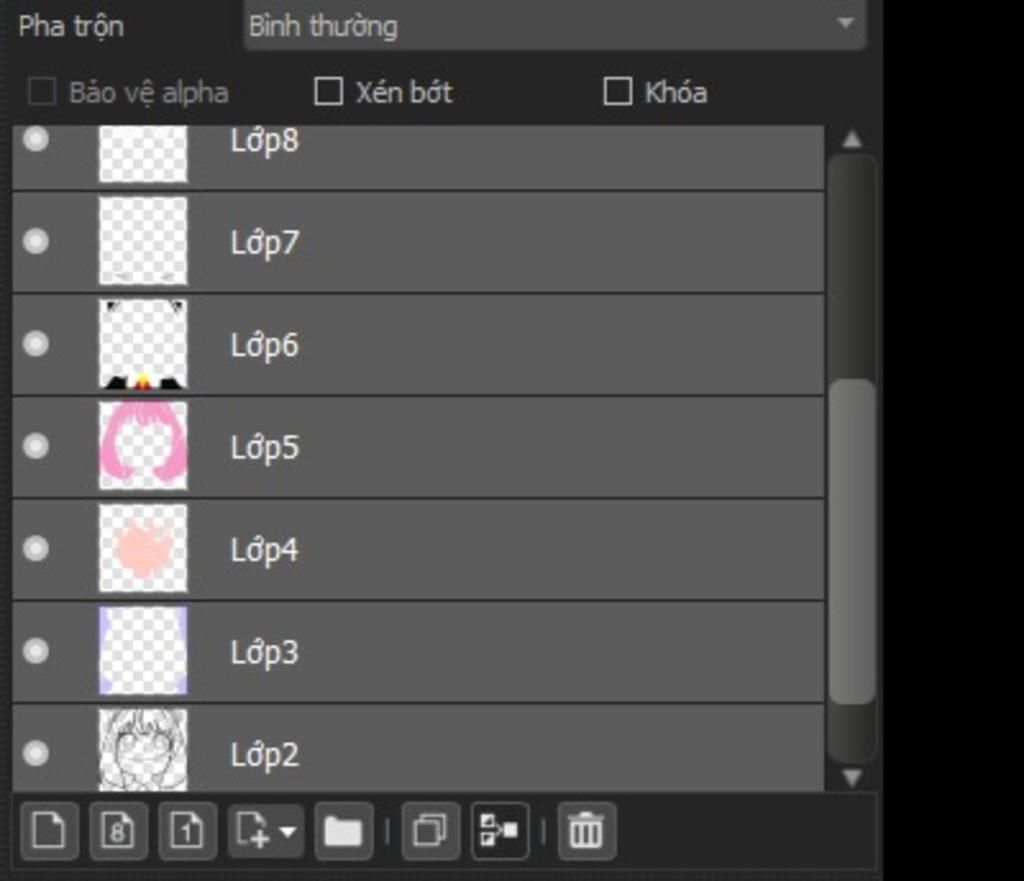This screenshot has width=1024, height=881.
Task: Merge layer down with the merge icon
Action: tap(500, 831)
